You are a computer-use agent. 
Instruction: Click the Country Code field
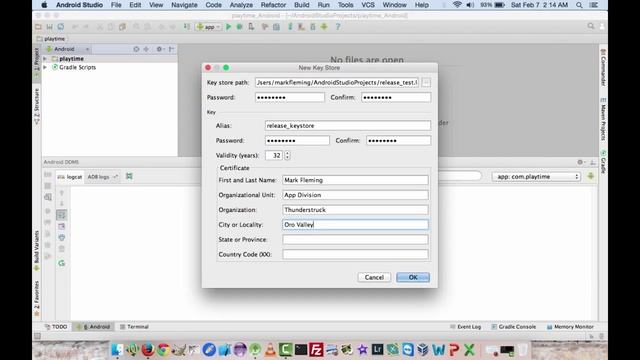point(356,254)
